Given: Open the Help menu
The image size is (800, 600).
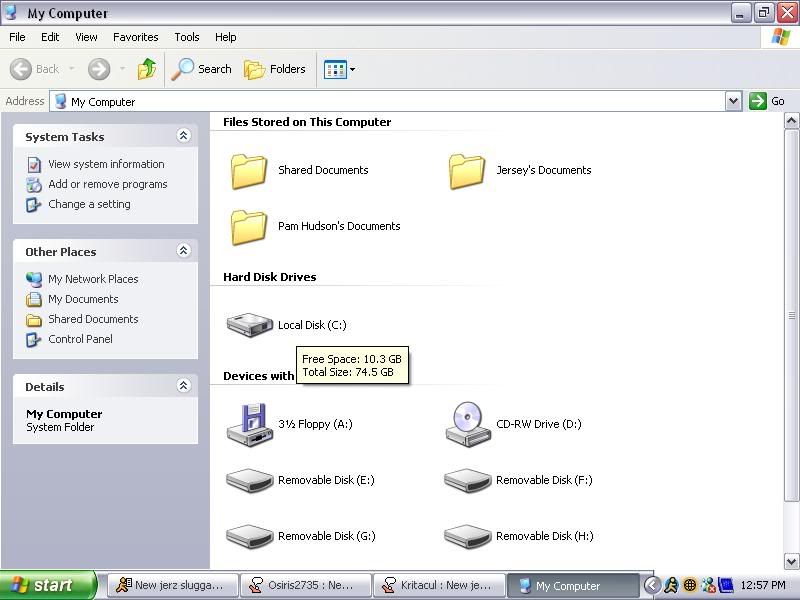Looking at the screenshot, I should (x=226, y=37).
